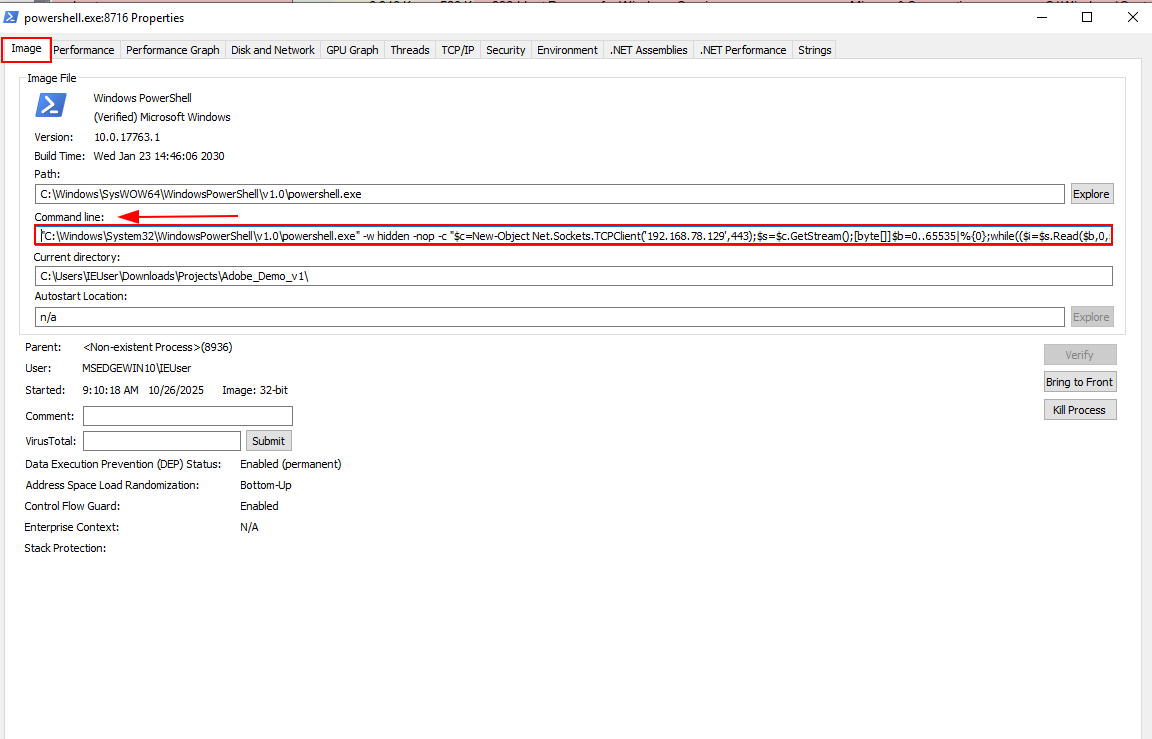Image resolution: width=1152 pixels, height=739 pixels.
Task: Click Explore button next to Path field
Action: coord(1091,194)
